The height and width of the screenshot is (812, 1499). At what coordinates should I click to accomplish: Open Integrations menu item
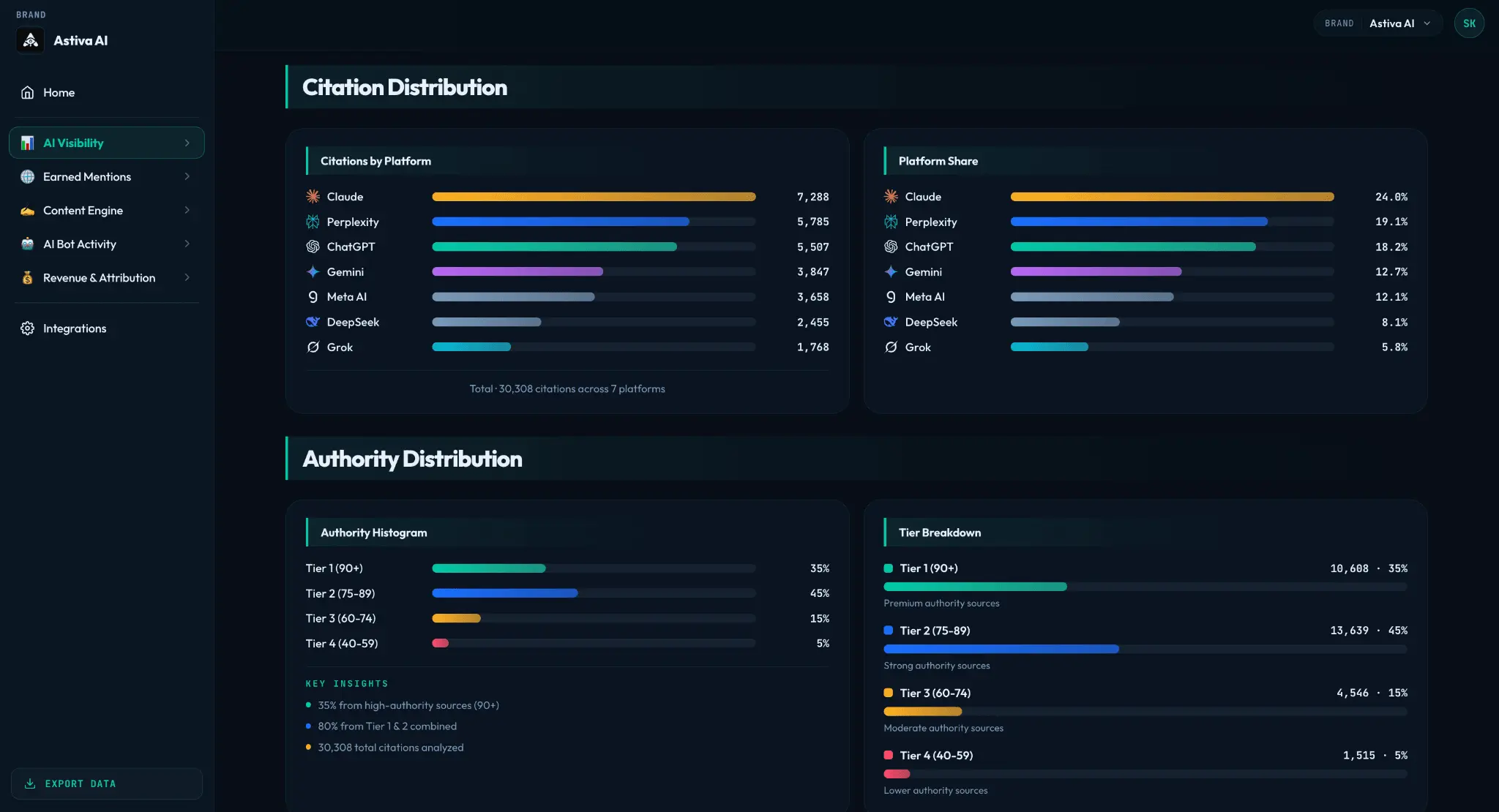tap(107, 328)
